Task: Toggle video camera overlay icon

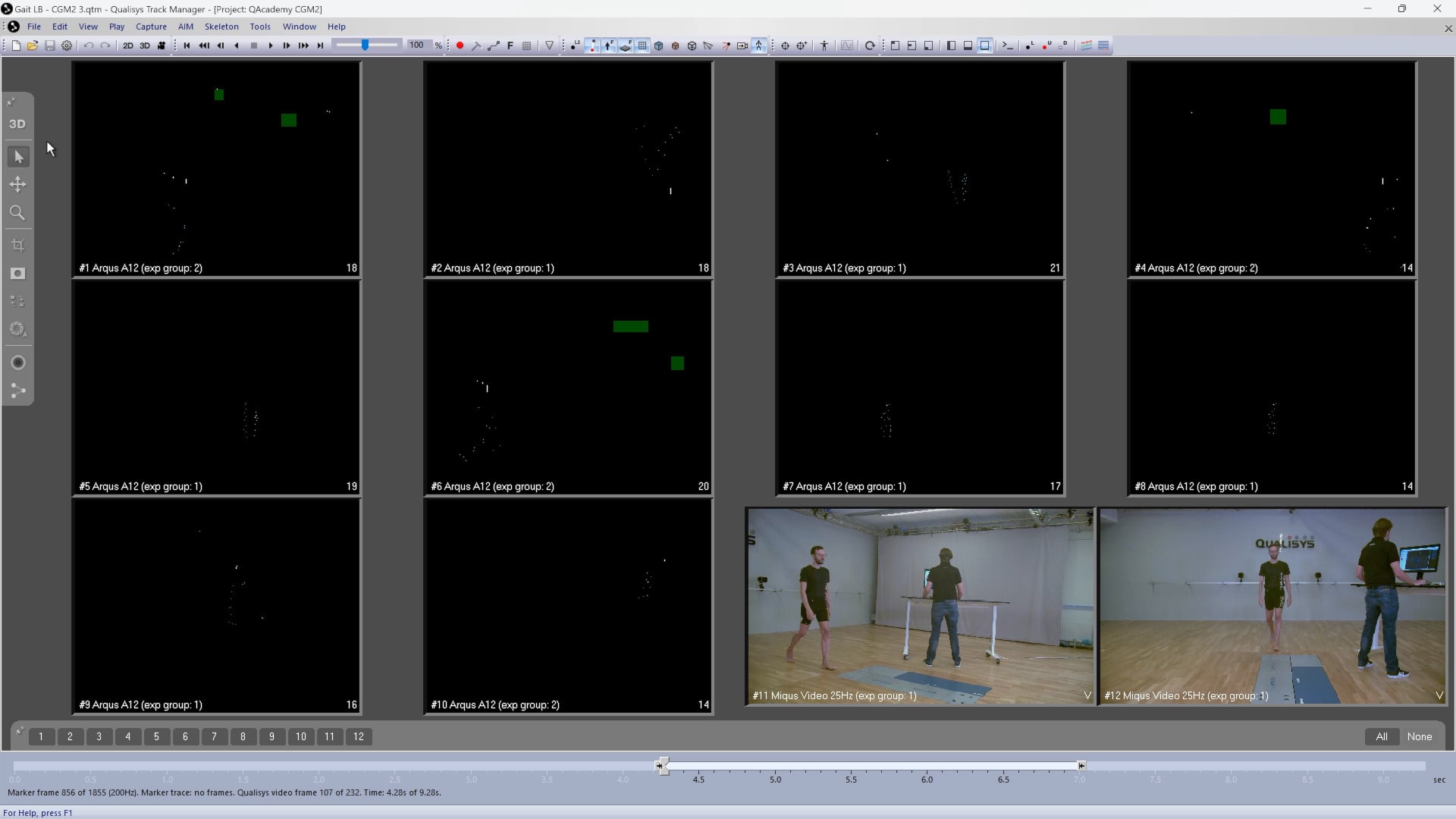Action: point(742,45)
